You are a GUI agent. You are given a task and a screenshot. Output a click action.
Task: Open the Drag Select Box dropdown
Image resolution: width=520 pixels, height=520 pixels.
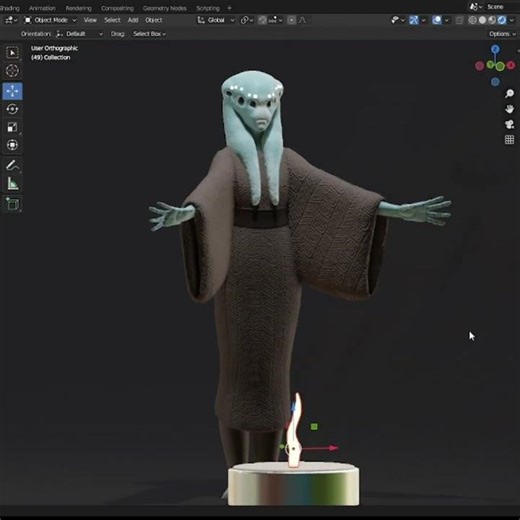click(149, 34)
